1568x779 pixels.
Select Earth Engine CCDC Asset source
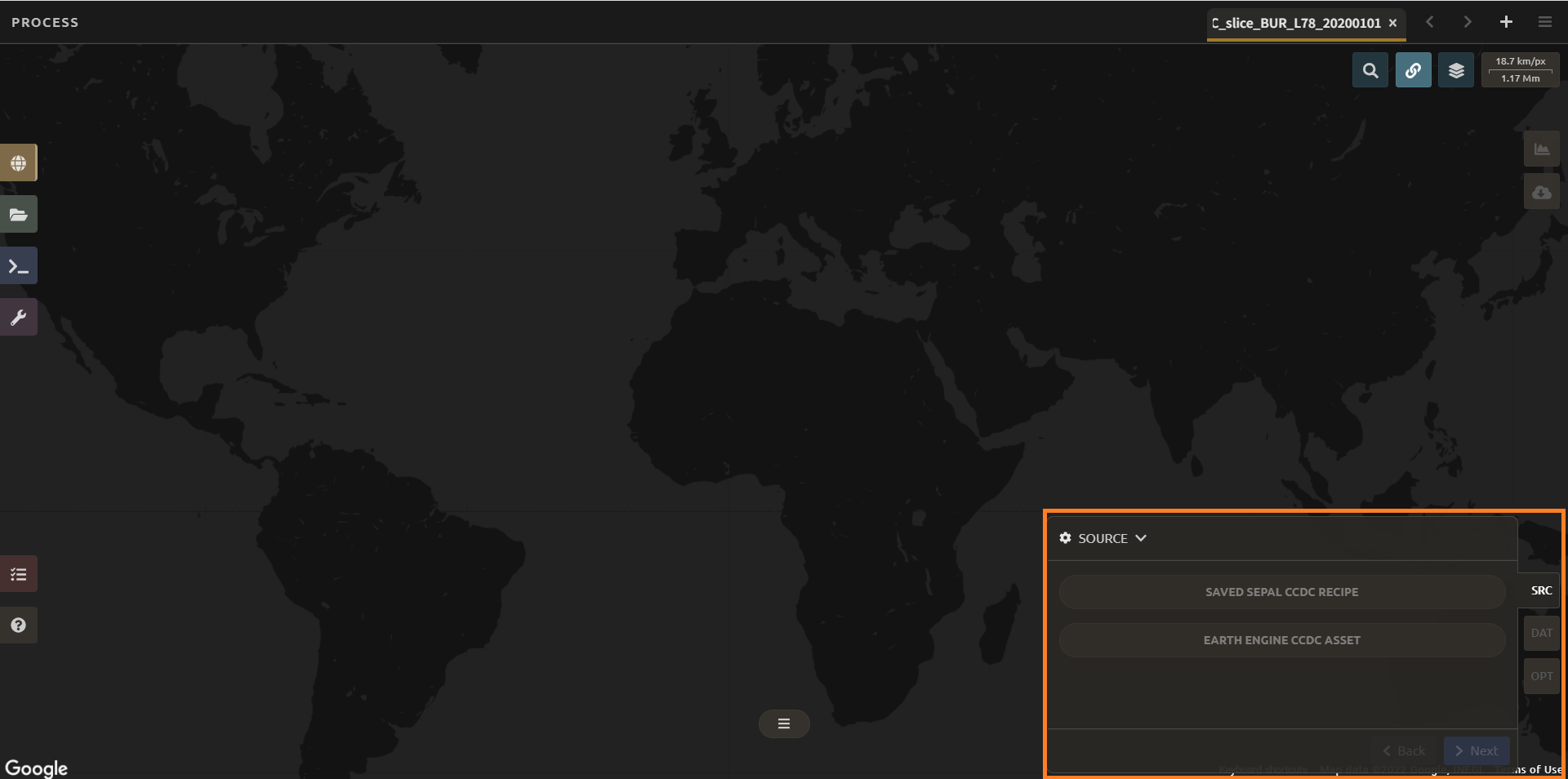(x=1281, y=640)
